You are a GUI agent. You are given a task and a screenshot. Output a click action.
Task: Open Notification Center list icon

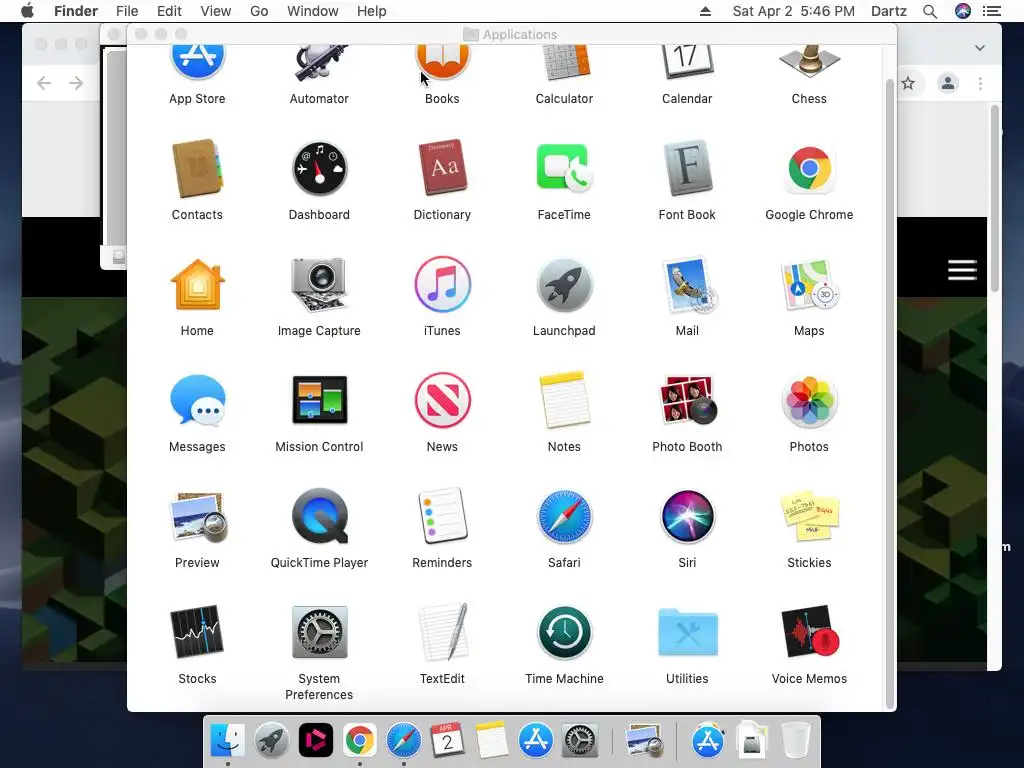pyautogui.click(x=992, y=11)
